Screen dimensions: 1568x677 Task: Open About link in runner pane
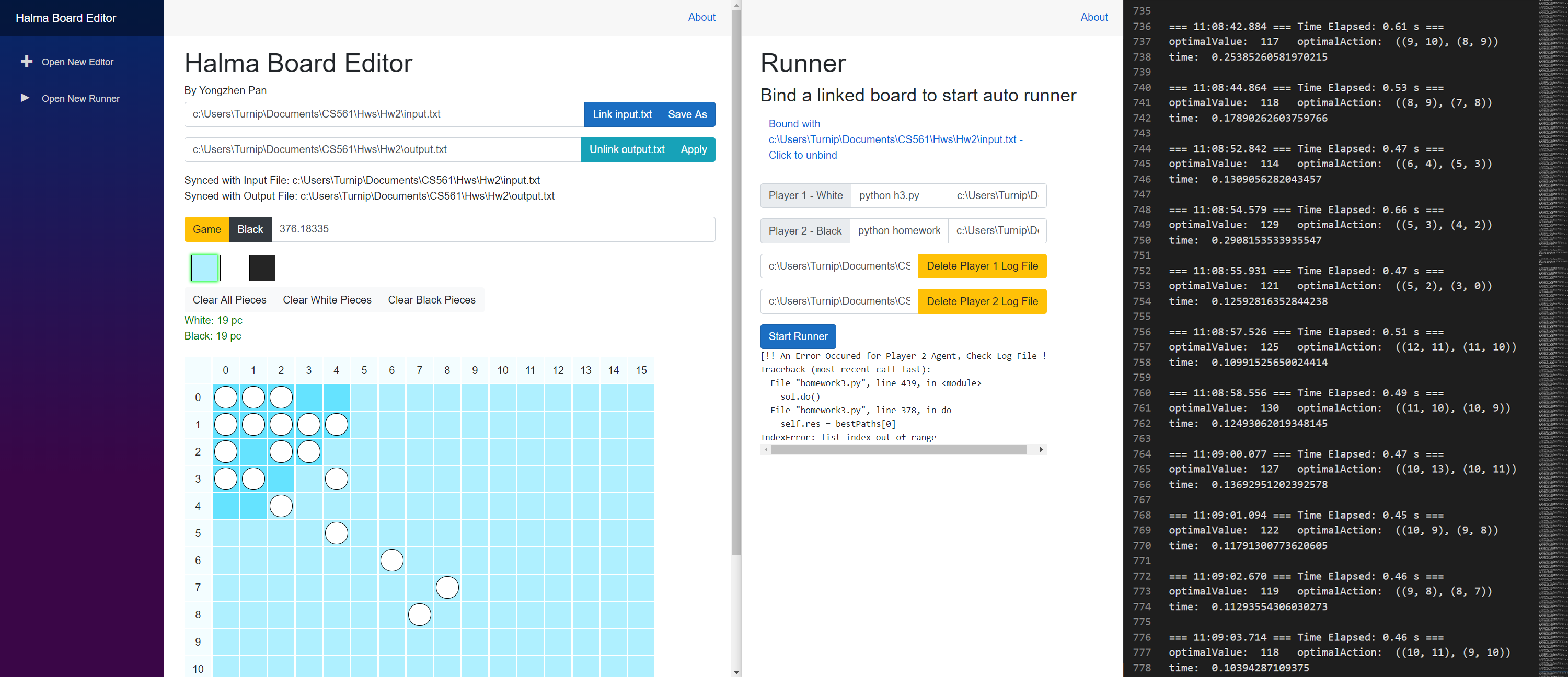1093,17
